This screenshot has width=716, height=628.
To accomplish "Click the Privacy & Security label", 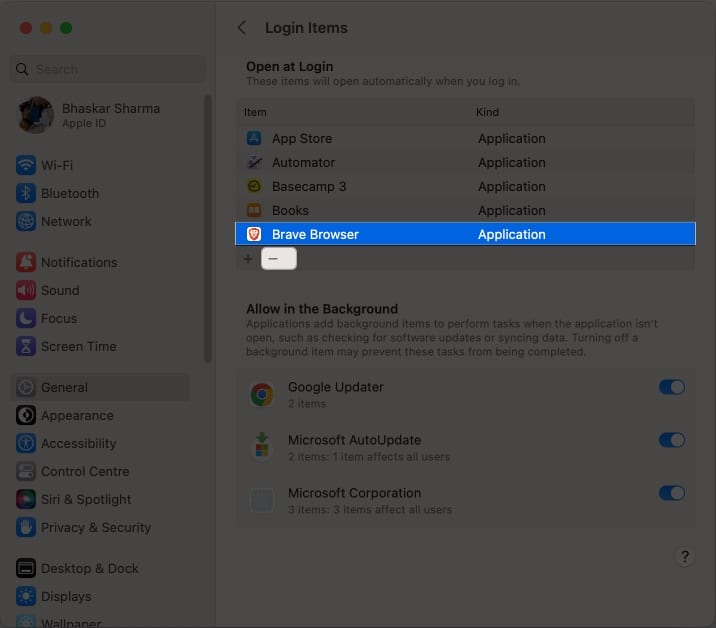I will [96, 528].
